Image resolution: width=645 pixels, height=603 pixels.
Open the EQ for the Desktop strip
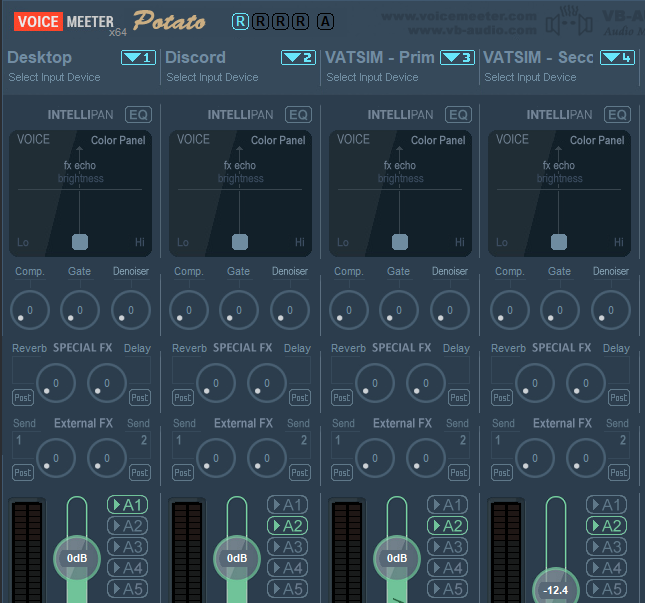[x=139, y=115]
